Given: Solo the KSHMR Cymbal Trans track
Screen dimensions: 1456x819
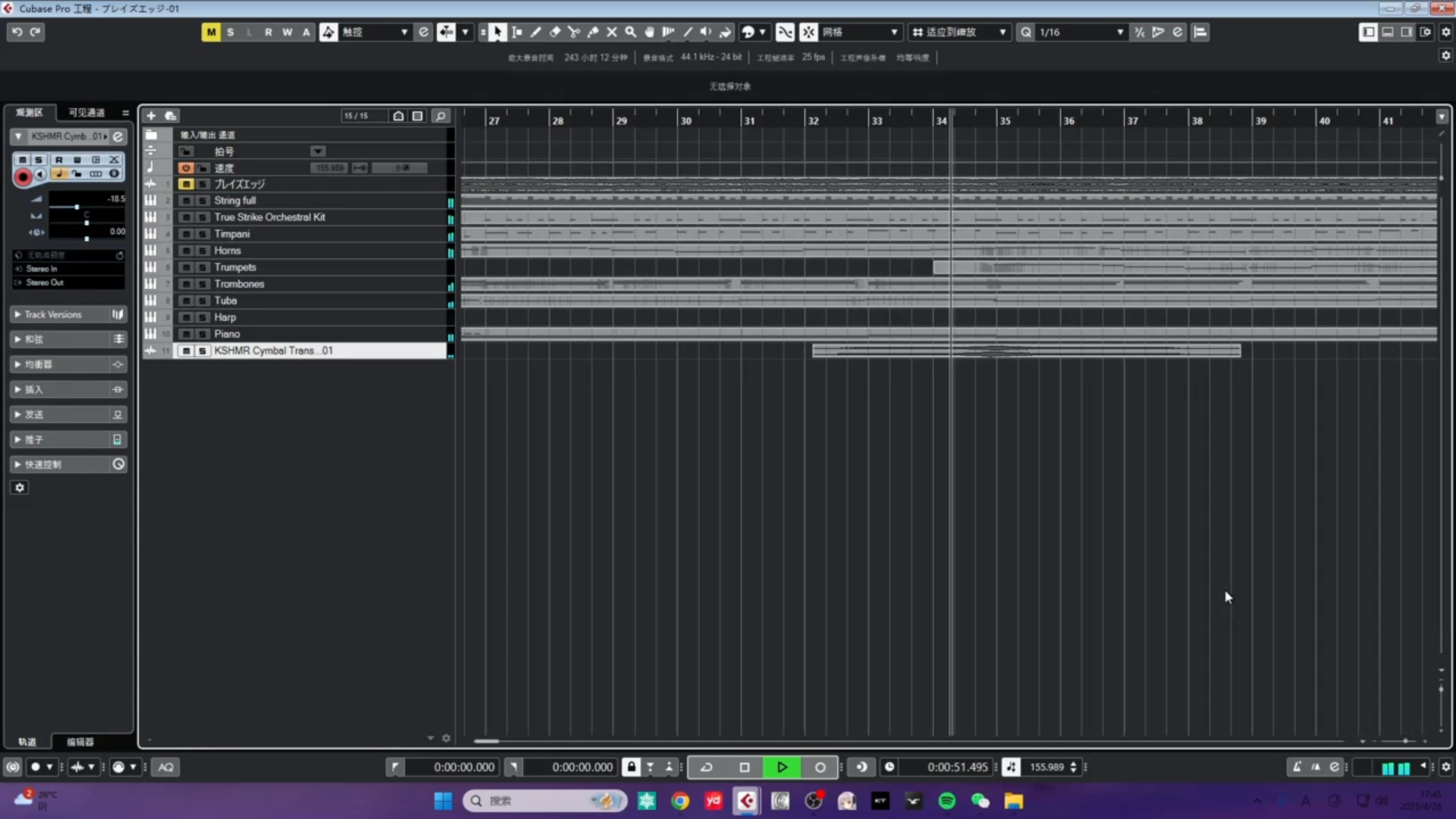Looking at the screenshot, I should pos(202,350).
